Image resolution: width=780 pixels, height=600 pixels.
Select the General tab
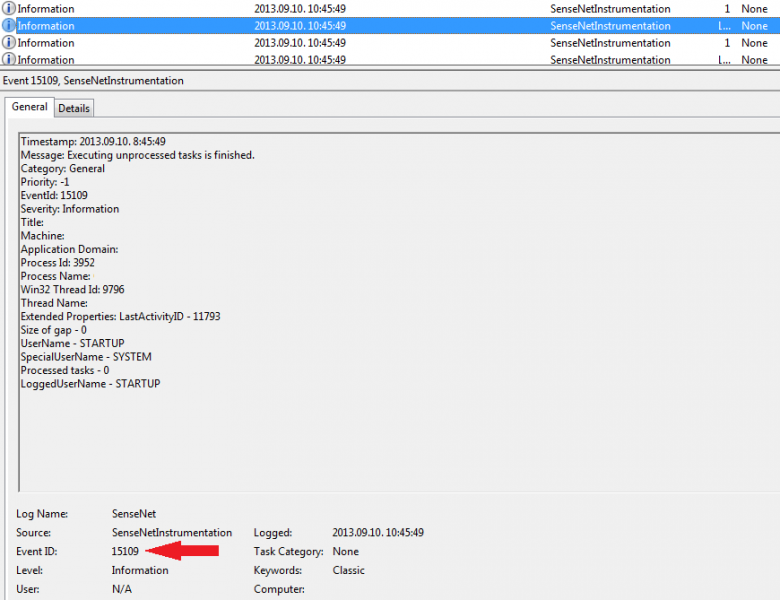[29, 107]
